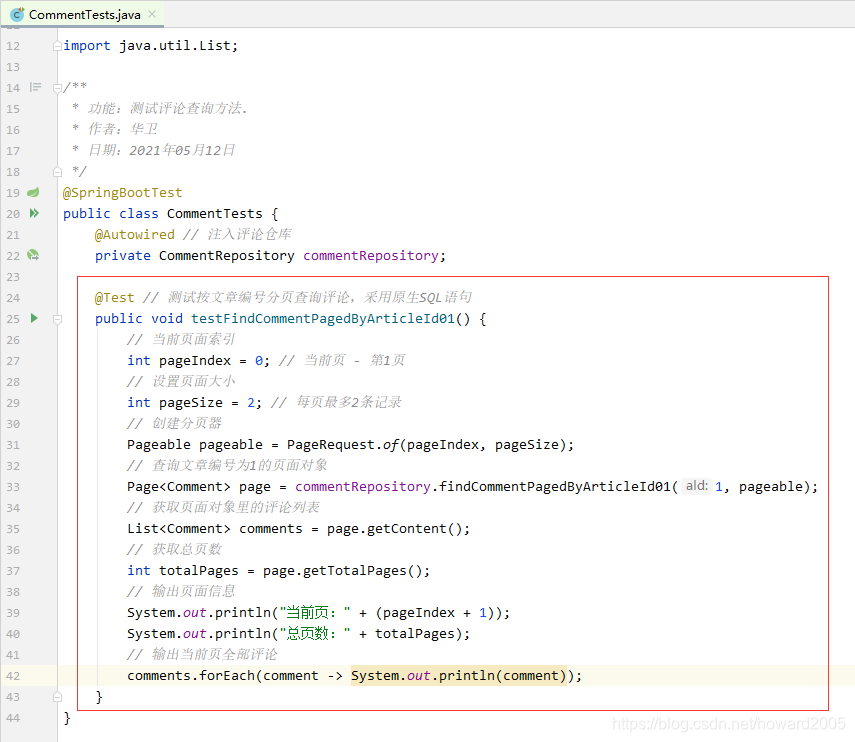Click the Java class file icon on the tab

pyautogui.click(x=17, y=15)
